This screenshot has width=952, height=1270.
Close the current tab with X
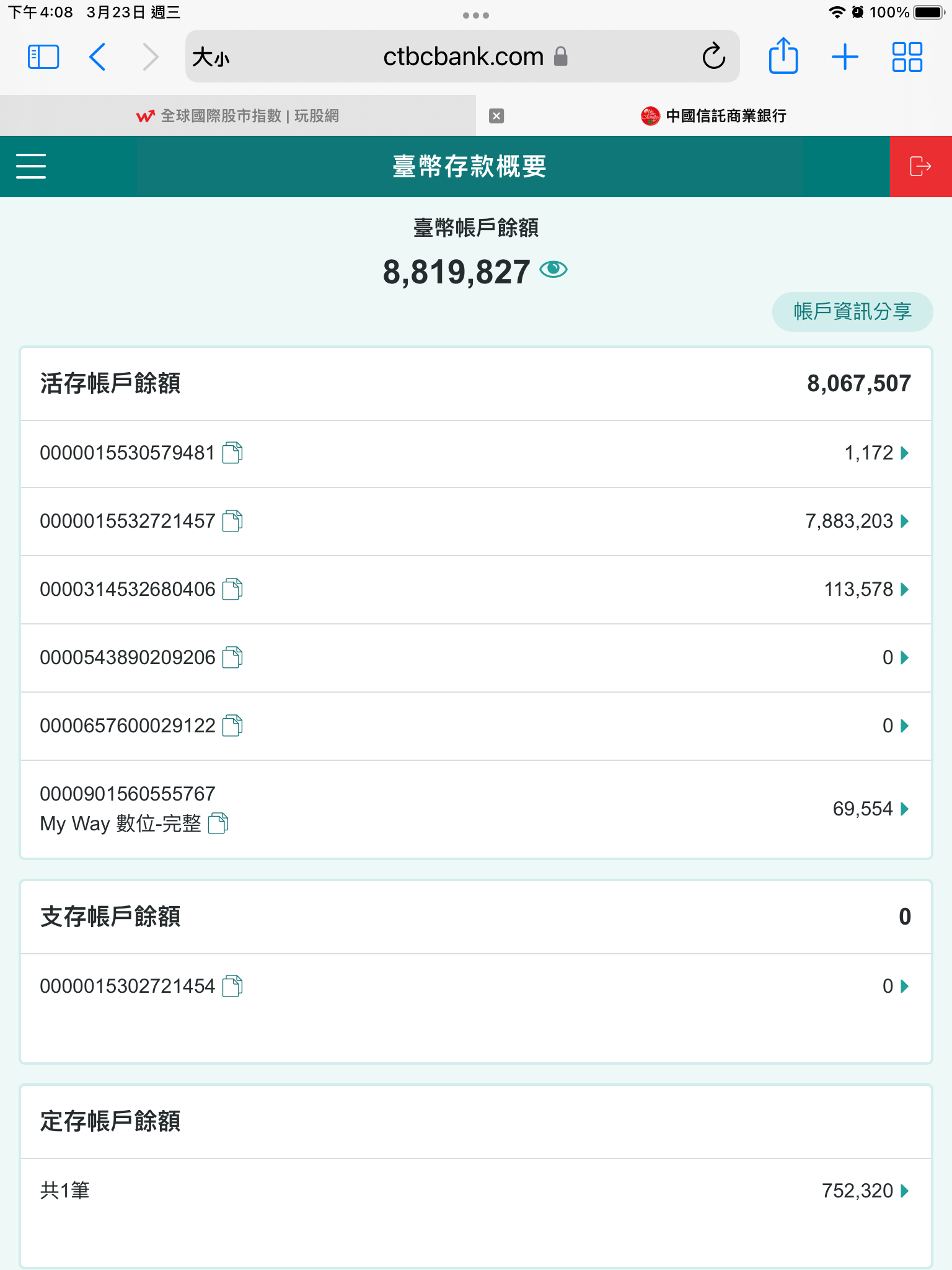point(496,116)
